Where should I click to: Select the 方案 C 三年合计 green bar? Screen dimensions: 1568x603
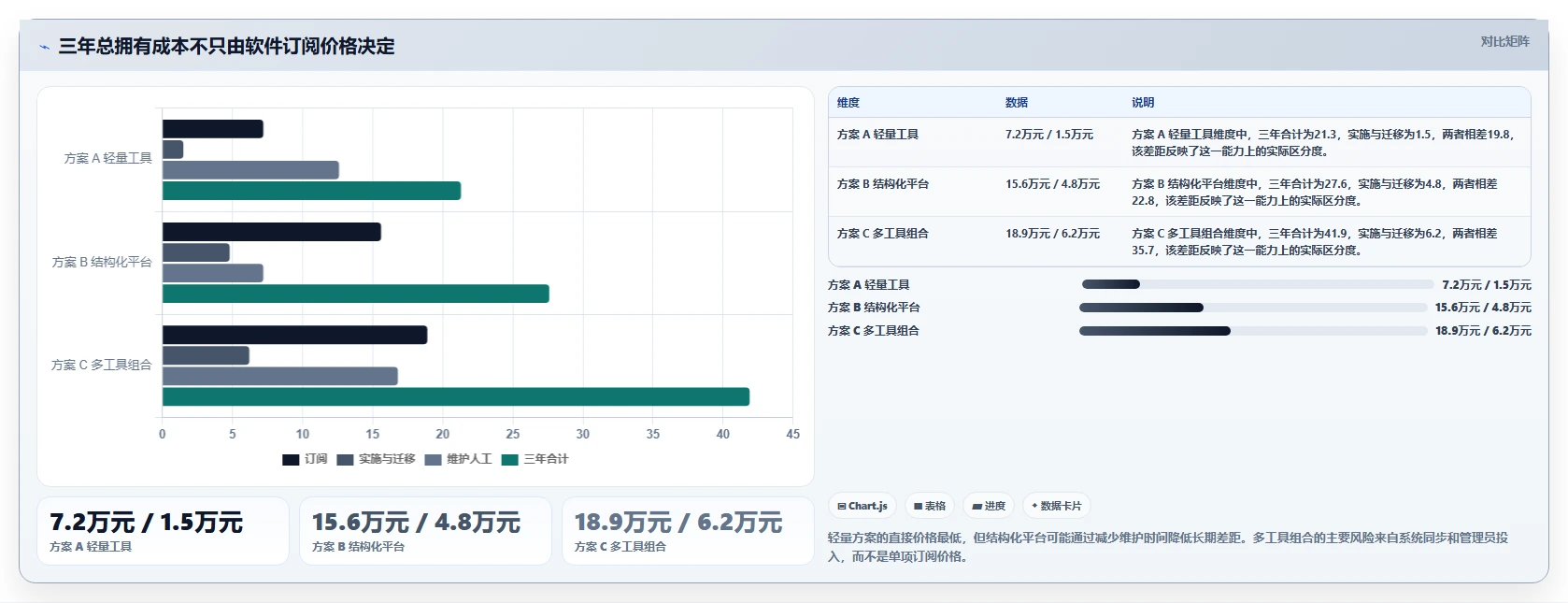point(456,396)
